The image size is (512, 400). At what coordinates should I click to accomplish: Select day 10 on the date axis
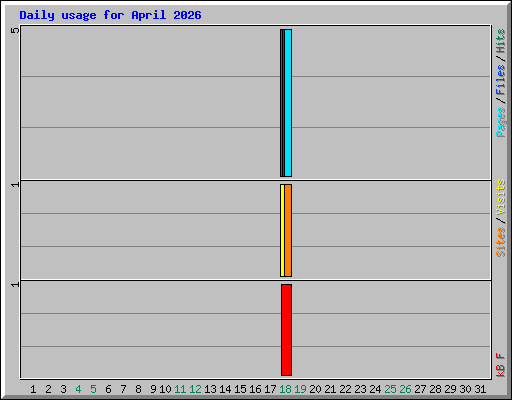coord(165,389)
